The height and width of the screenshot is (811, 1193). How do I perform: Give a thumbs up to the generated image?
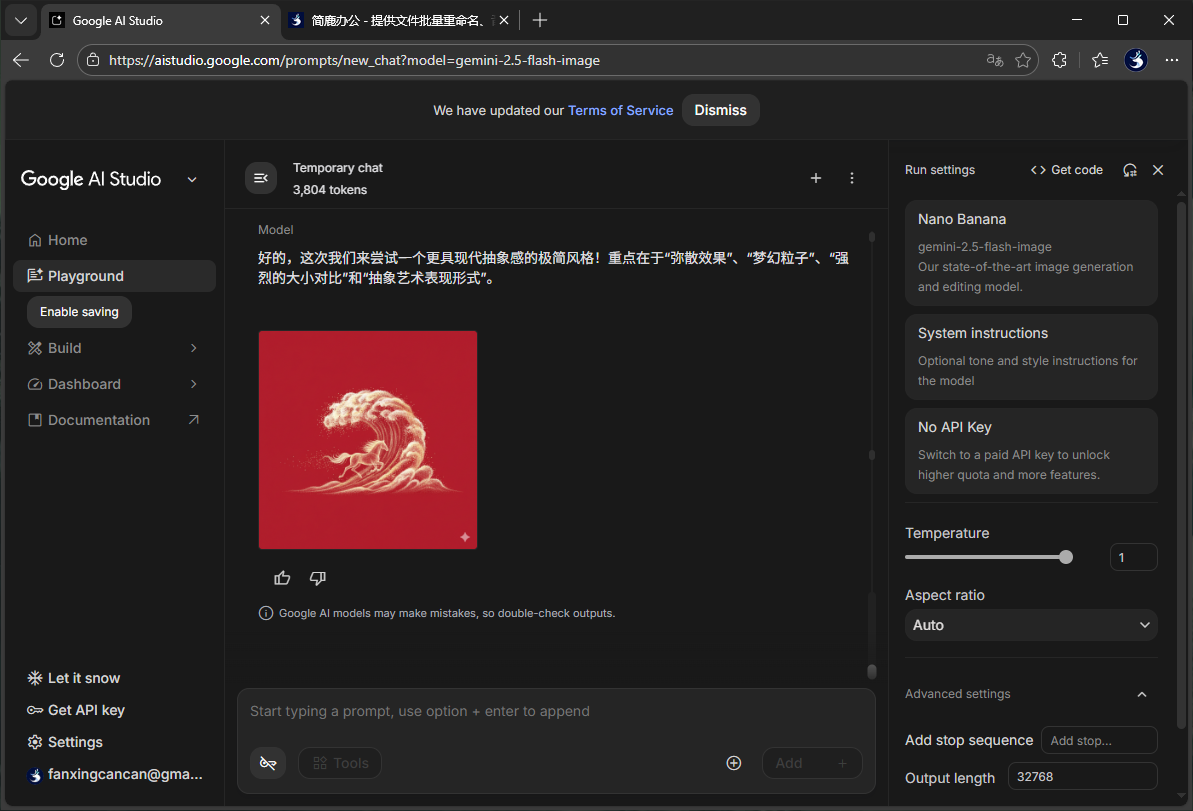281,578
